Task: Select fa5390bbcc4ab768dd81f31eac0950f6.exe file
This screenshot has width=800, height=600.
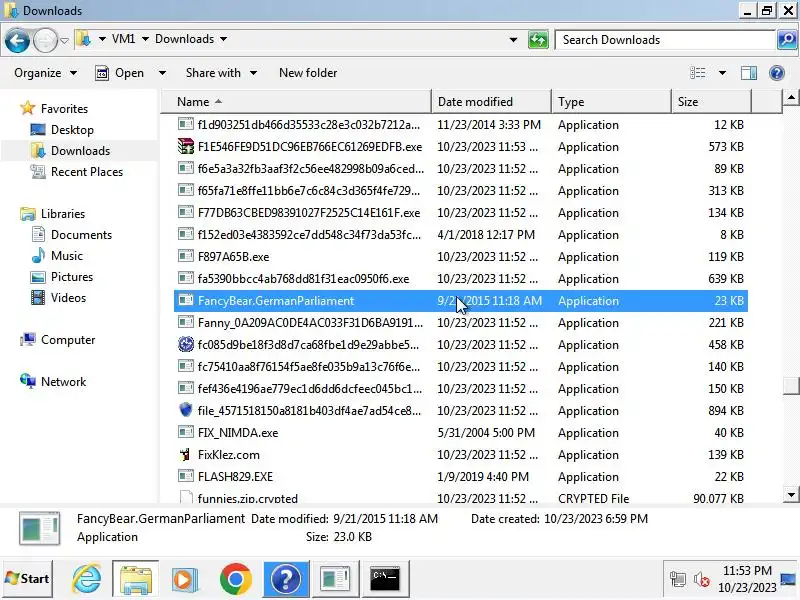Action: pos(461,279)
